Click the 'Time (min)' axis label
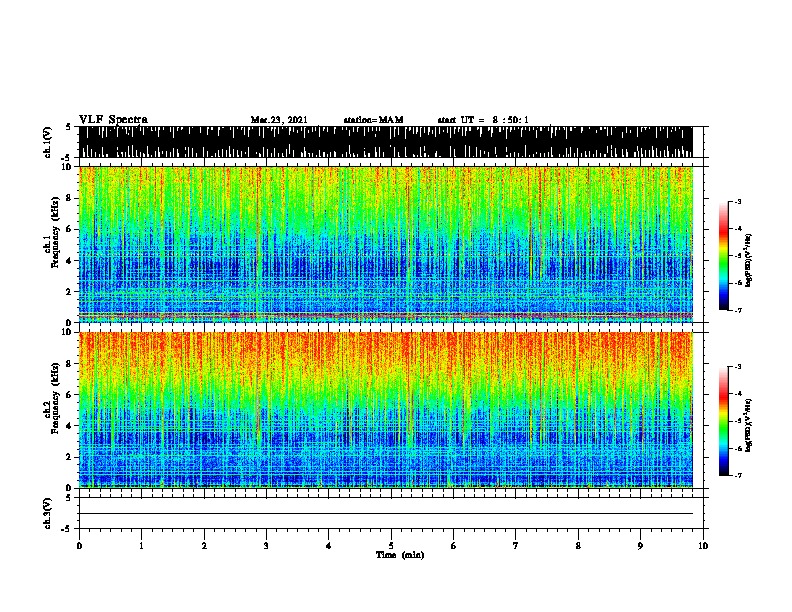This screenshot has height=612, width=792. pyautogui.click(x=400, y=555)
